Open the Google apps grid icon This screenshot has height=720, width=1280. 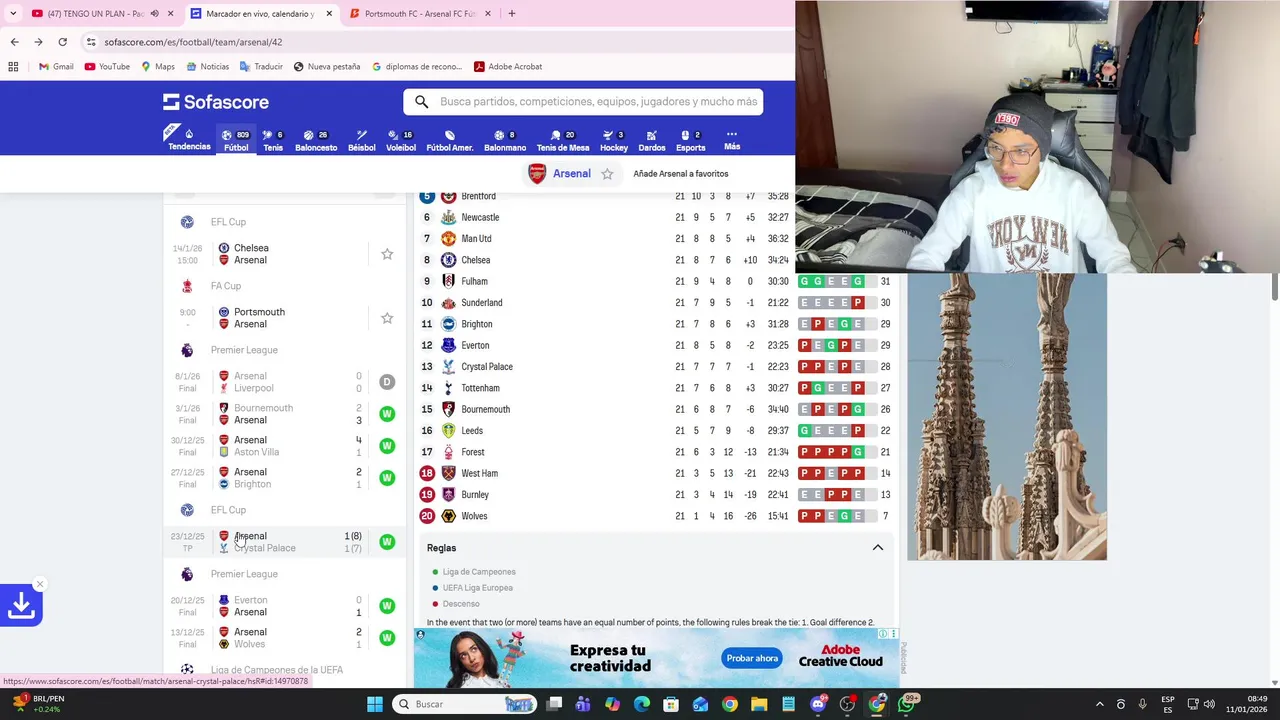[13, 67]
